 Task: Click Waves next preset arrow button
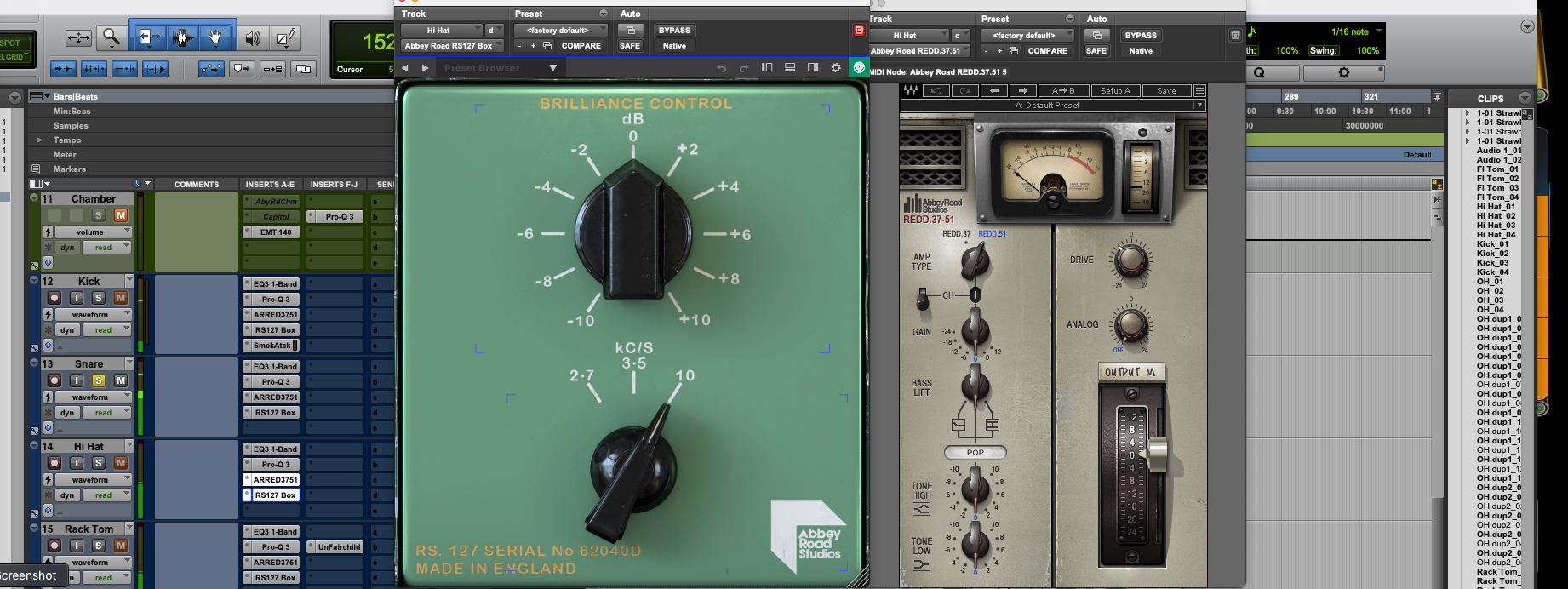click(1022, 91)
